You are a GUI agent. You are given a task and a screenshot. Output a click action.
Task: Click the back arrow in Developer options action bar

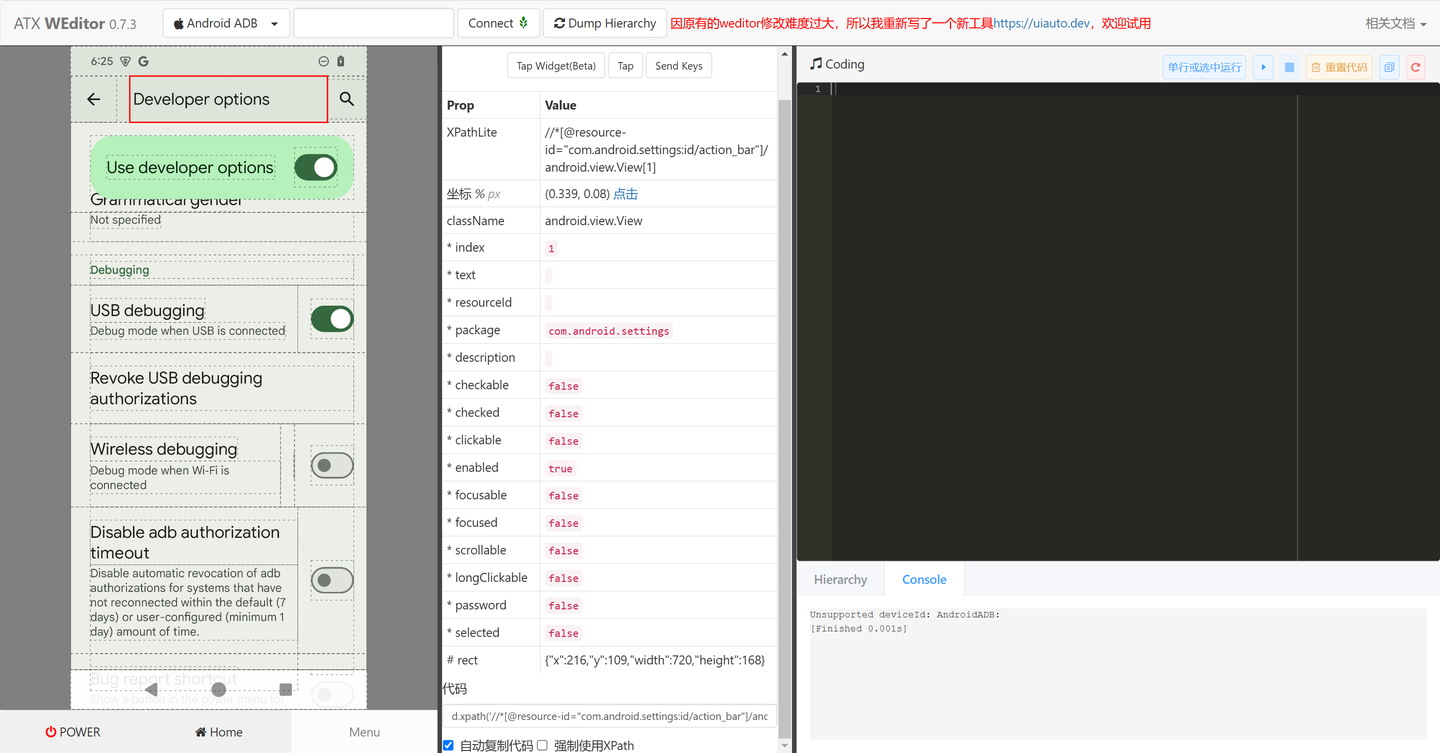(x=94, y=99)
